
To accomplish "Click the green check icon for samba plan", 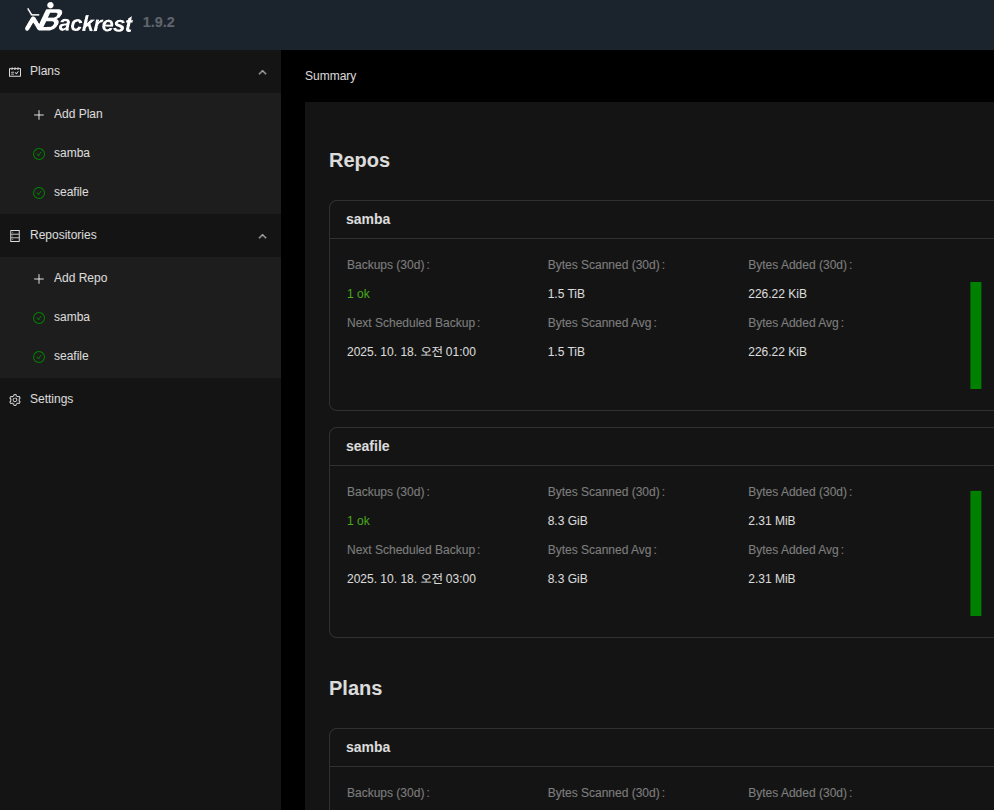I will [x=39, y=154].
